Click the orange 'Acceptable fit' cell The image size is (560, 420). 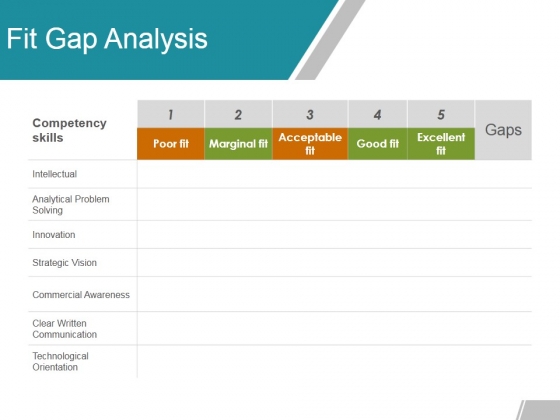tap(310, 144)
